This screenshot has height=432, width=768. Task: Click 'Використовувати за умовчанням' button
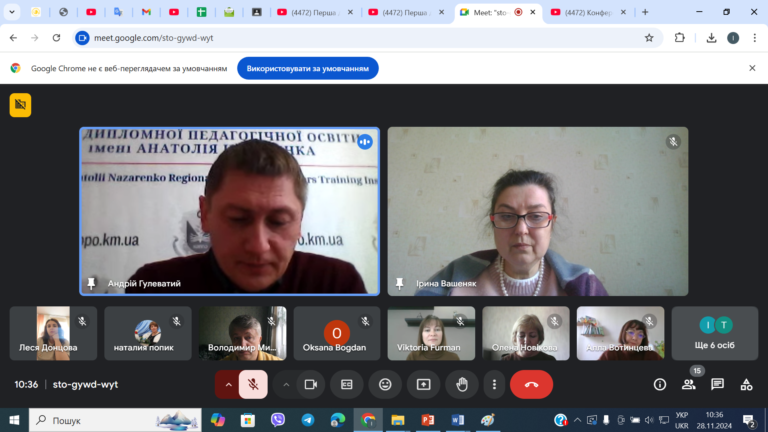pos(308,68)
